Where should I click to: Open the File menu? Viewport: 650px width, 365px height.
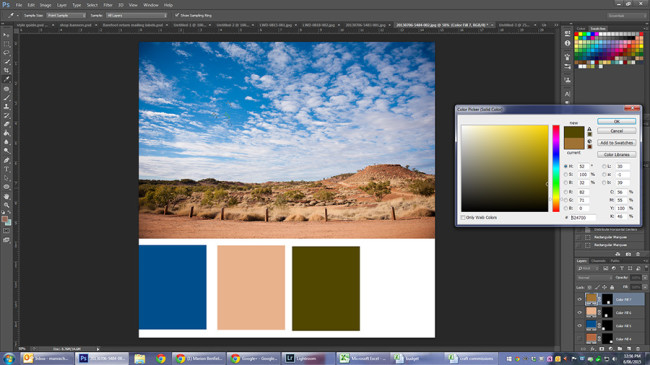[19, 5]
